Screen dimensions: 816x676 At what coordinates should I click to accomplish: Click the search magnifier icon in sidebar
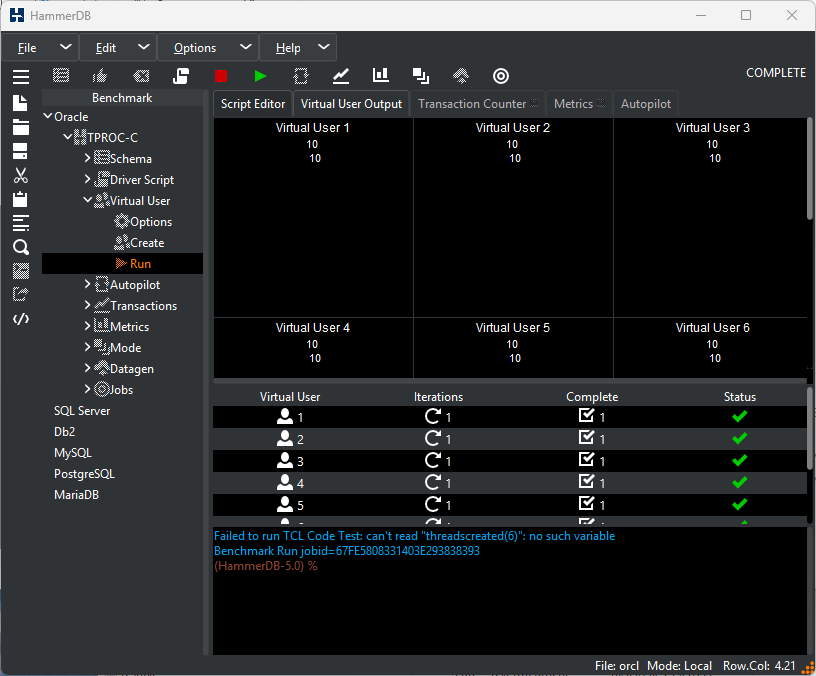click(21, 247)
